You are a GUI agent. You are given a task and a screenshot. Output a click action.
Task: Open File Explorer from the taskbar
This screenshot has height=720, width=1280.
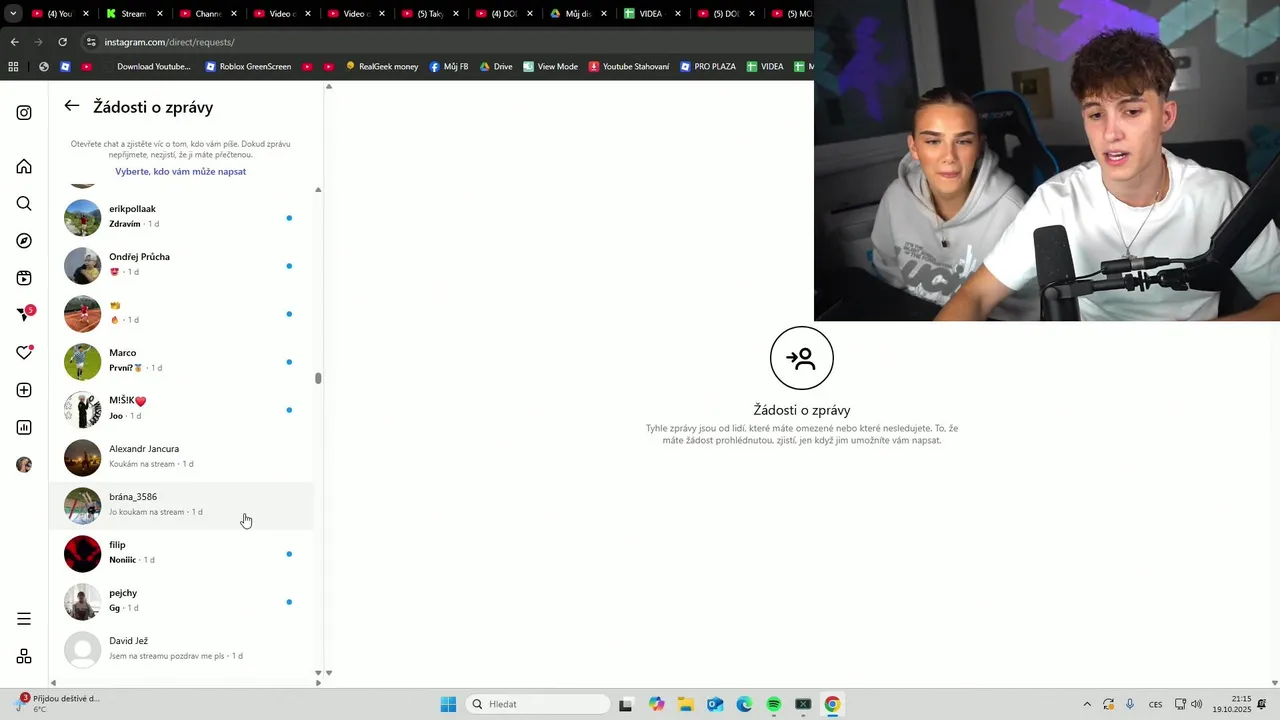tap(686, 704)
